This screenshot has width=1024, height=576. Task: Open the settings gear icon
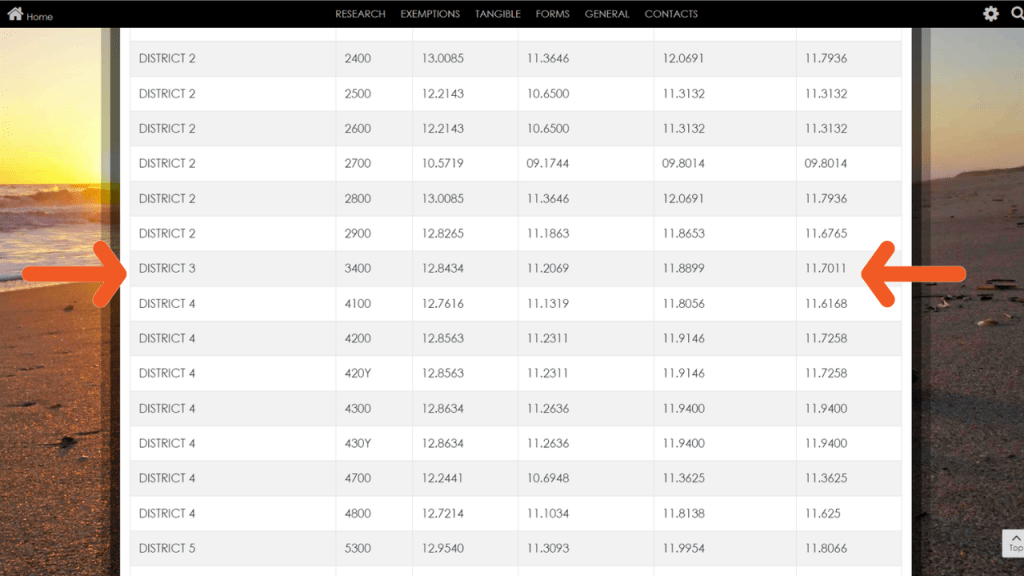click(x=990, y=14)
